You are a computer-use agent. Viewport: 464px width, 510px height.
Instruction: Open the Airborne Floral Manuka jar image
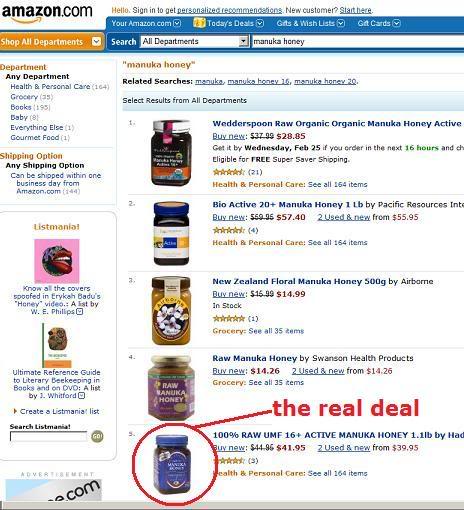coord(171,311)
